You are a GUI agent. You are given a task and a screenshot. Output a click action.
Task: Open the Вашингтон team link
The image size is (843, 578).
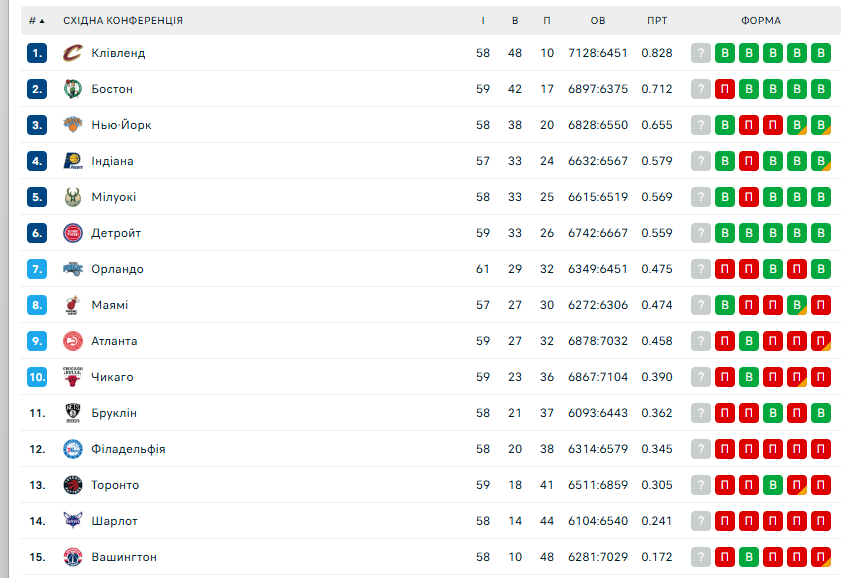(124, 557)
